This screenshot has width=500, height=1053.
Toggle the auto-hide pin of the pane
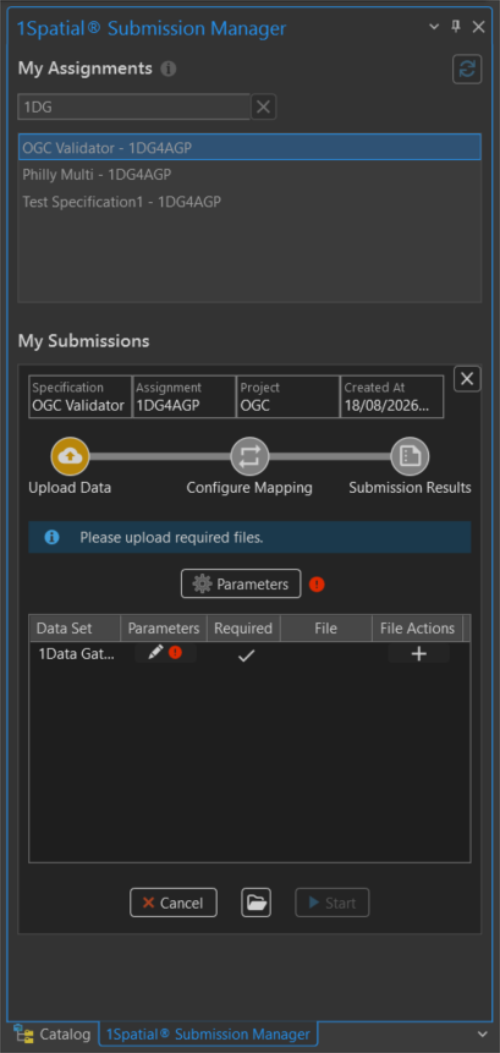coord(456,27)
